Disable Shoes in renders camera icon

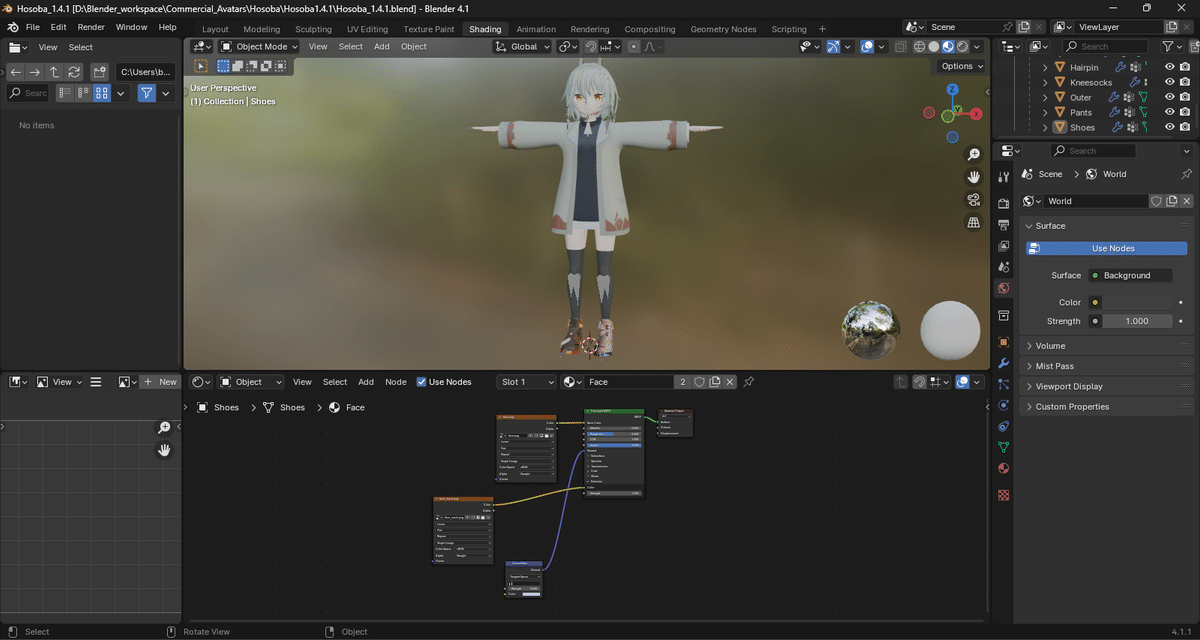coord(1185,127)
